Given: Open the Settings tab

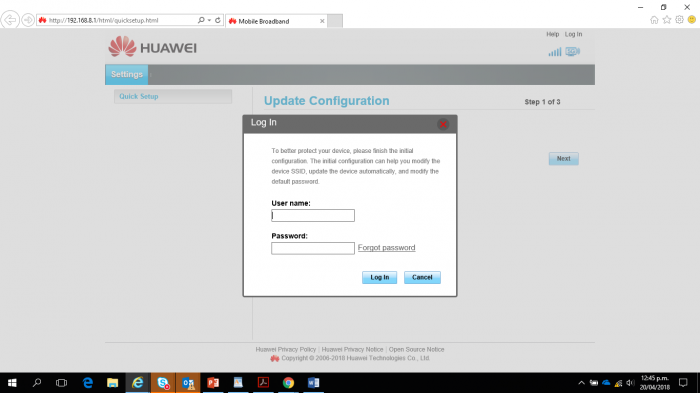Looking at the screenshot, I should click(127, 75).
